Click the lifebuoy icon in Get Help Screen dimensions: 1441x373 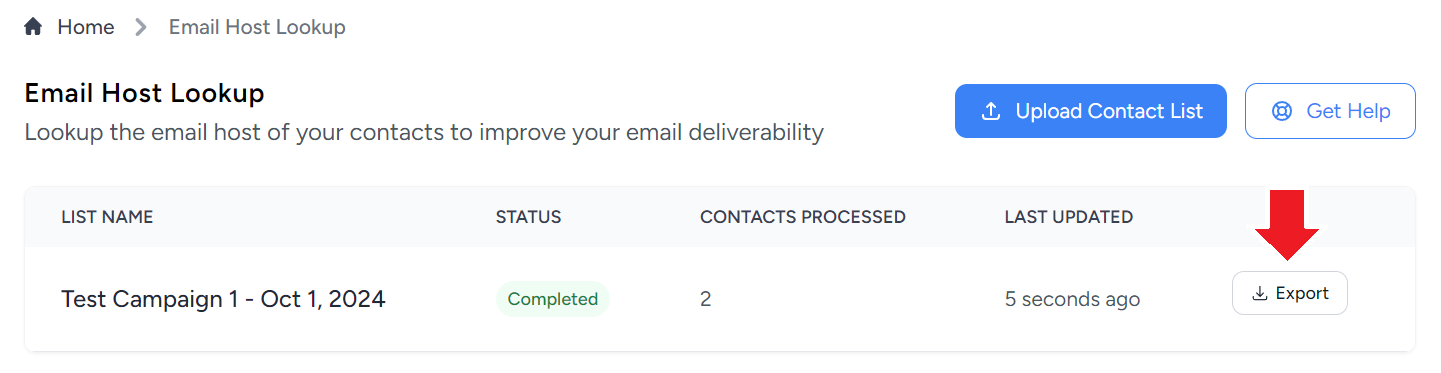(1281, 111)
